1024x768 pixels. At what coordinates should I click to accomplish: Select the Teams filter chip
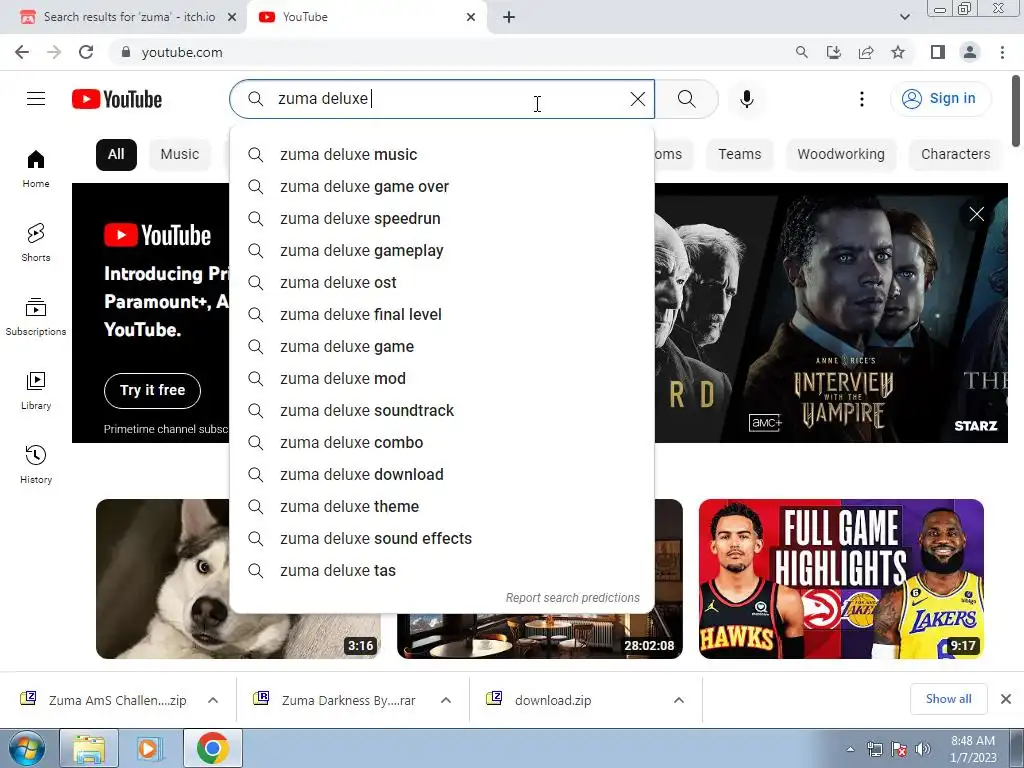coord(739,155)
